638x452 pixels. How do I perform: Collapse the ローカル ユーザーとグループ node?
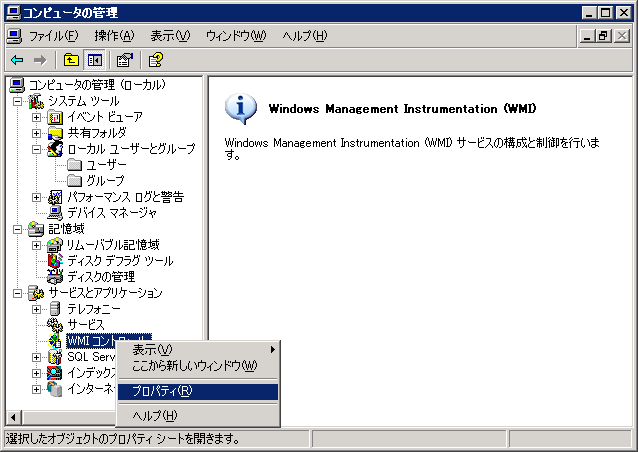tap(36, 149)
